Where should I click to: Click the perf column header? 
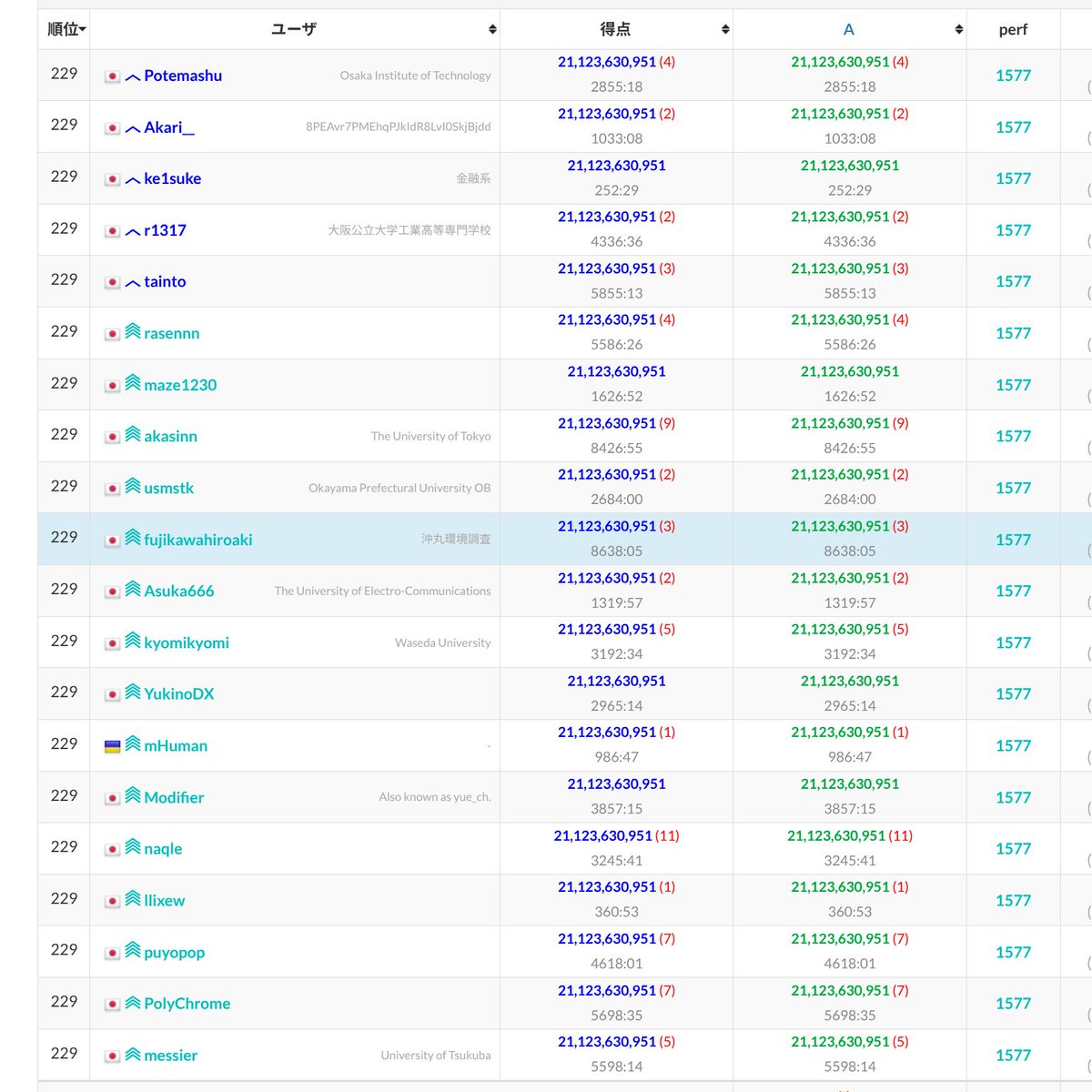point(1013,29)
